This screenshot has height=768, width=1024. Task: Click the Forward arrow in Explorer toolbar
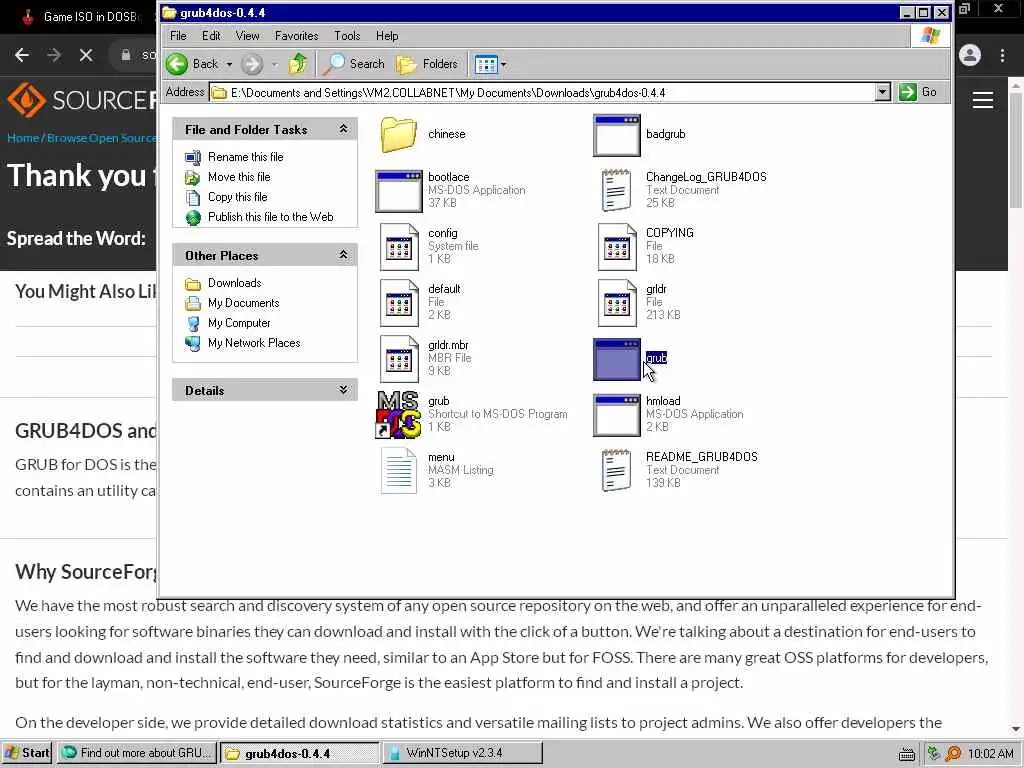(x=252, y=64)
